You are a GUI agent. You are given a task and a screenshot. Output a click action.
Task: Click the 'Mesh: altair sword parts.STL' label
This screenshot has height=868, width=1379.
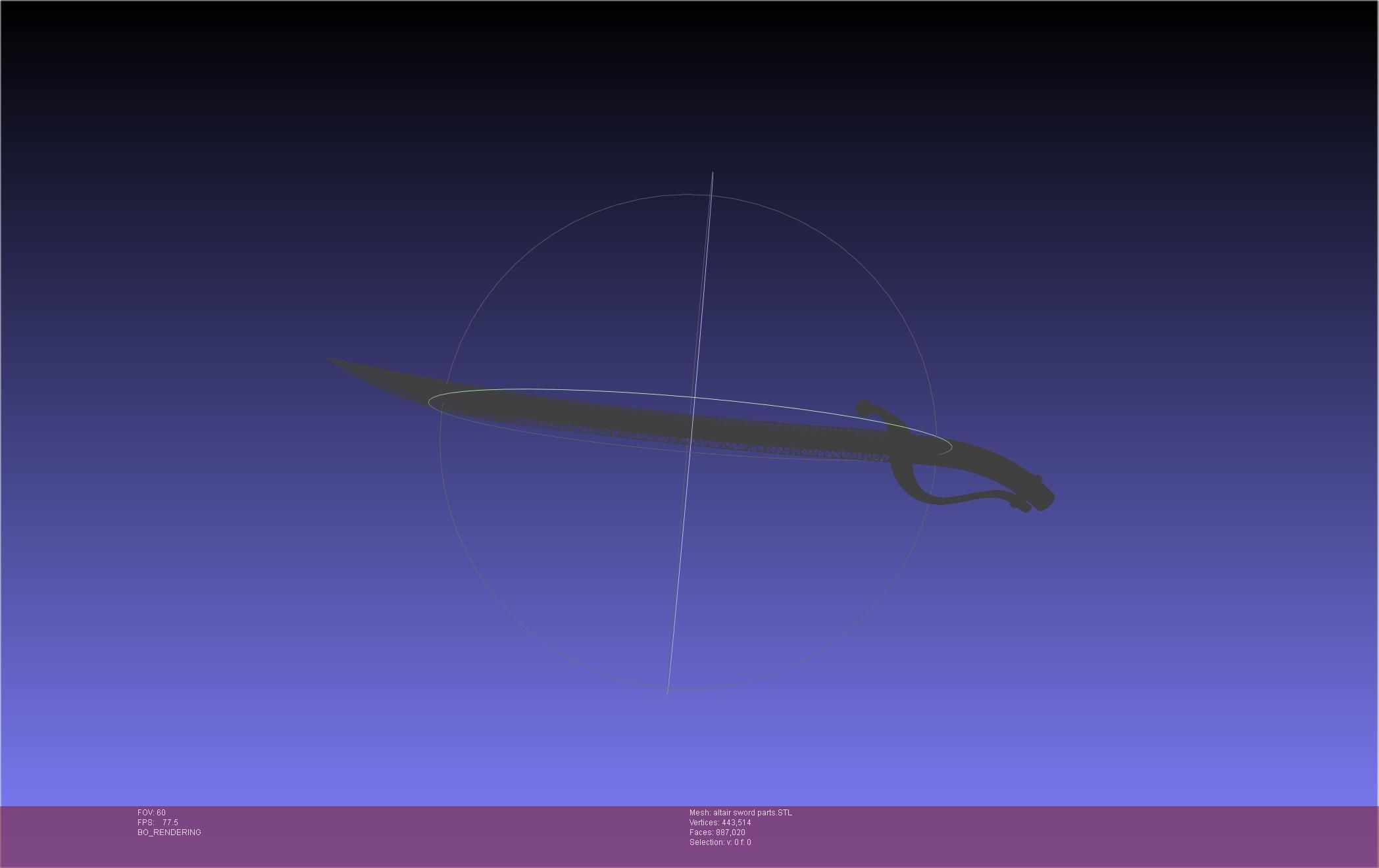click(x=741, y=813)
